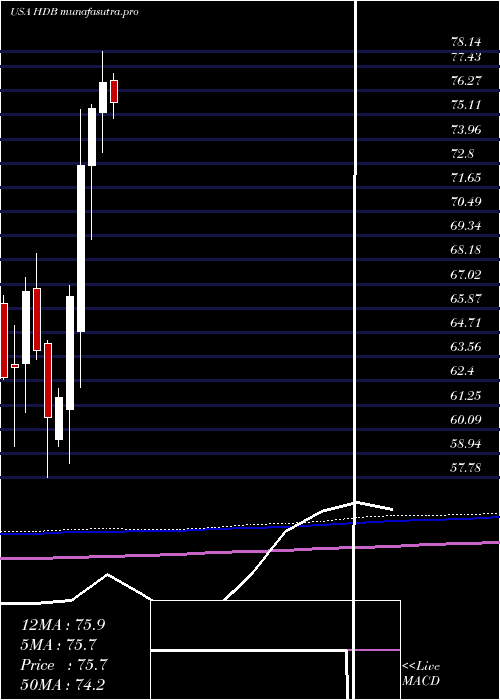Click the 58.94 price level label
Image resolution: width=500 pixels, height=700 pixels.
466,444
